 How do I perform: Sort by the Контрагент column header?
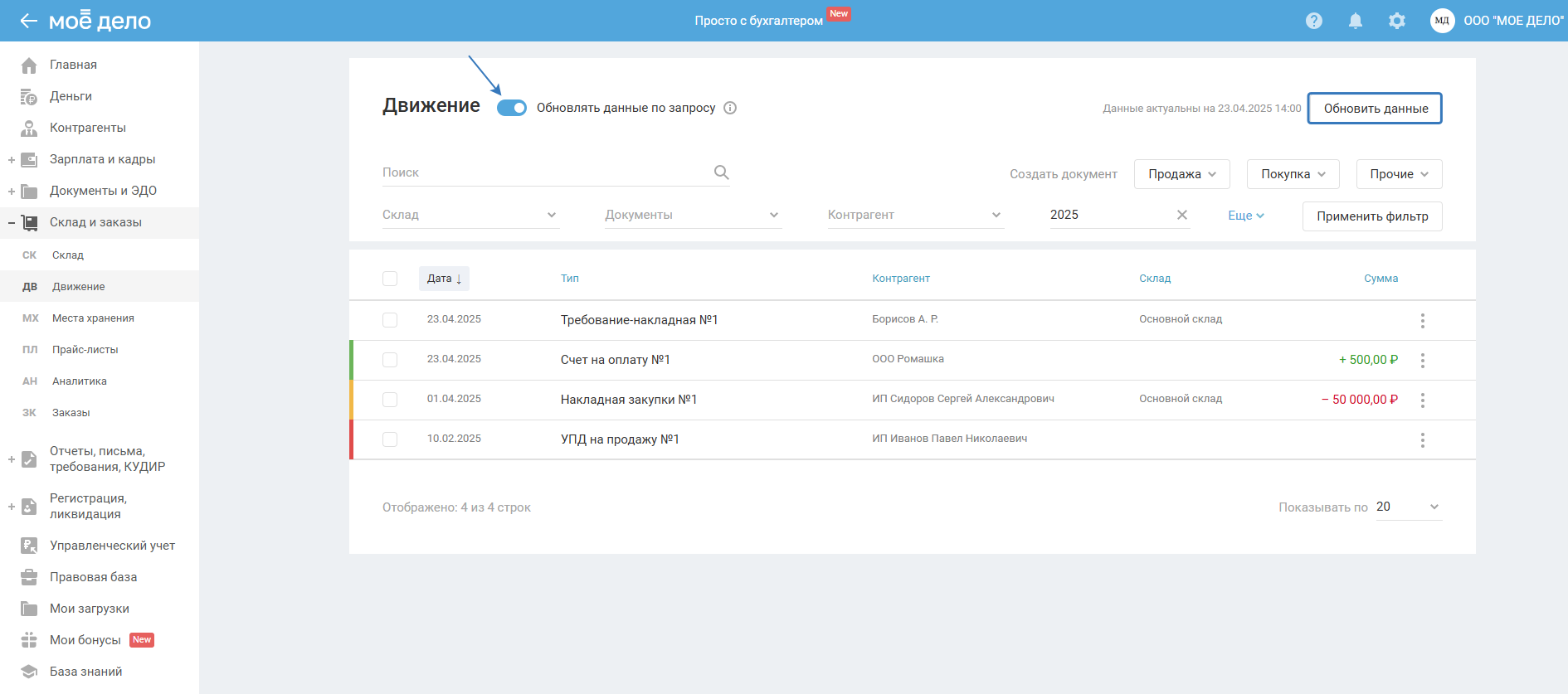901,279
